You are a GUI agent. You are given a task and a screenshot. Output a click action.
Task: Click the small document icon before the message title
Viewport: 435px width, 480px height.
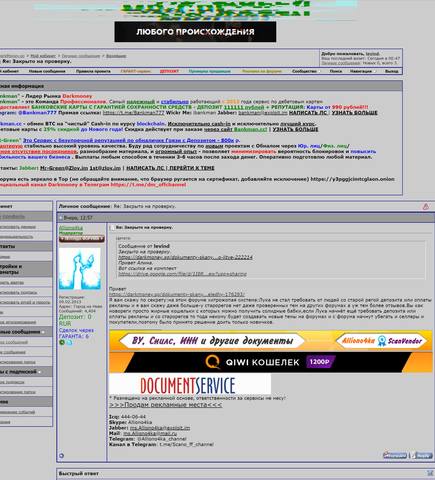coord(112,228)
